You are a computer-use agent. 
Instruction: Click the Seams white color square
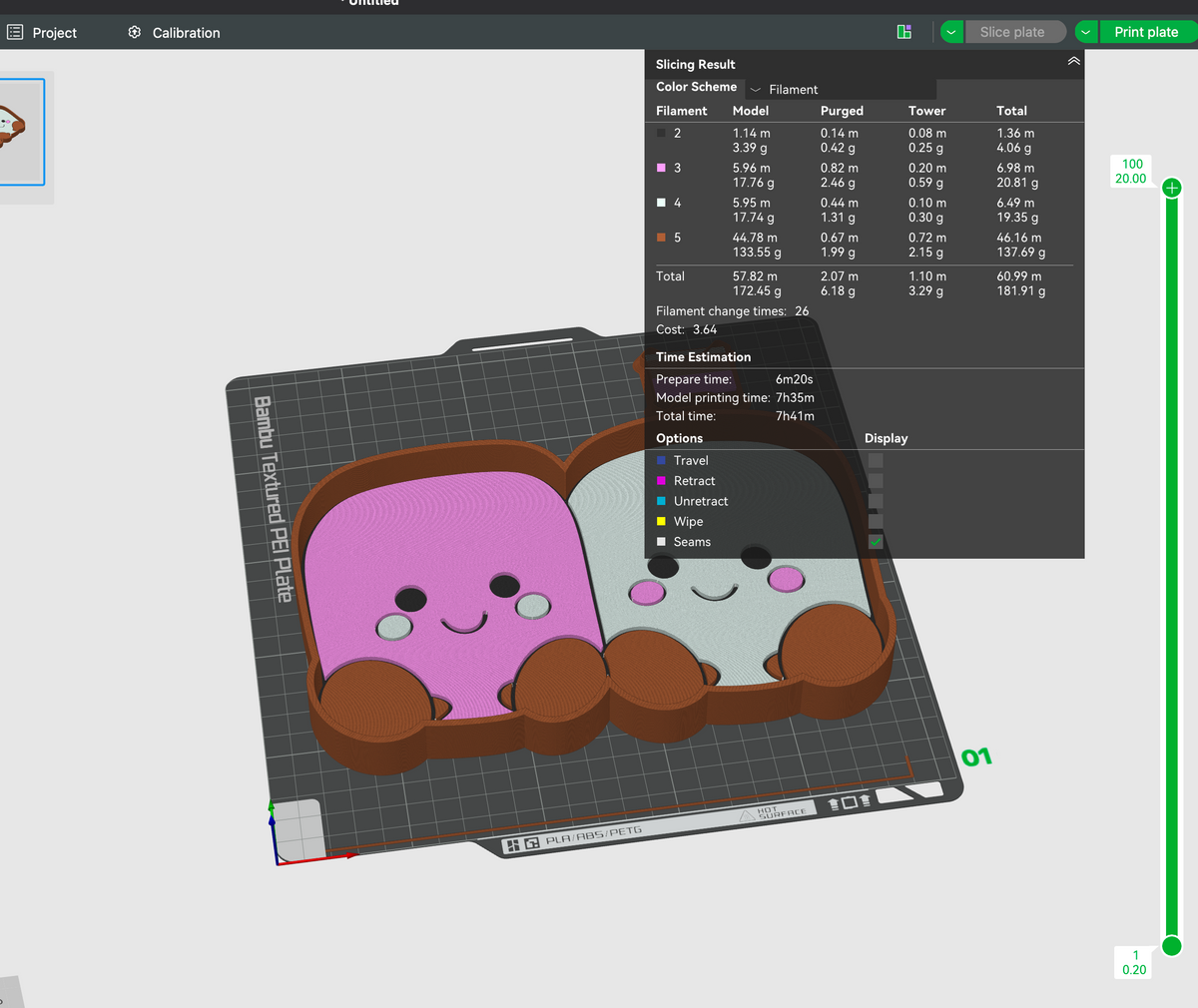(661, 542)
